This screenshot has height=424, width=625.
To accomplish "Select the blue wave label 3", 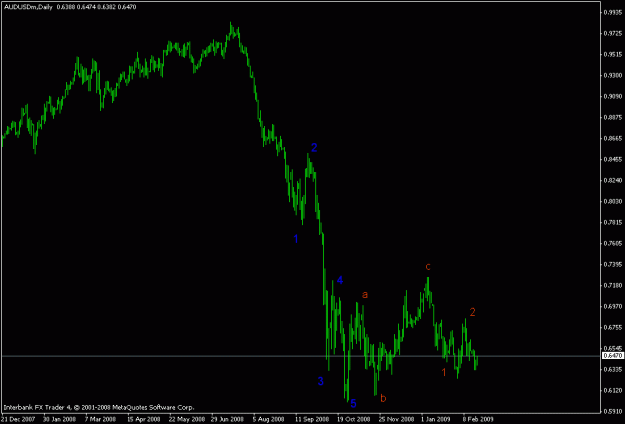I will (x=320, y=381).
